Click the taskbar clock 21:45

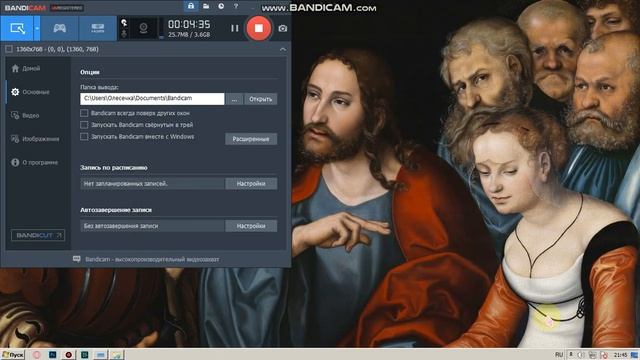[x=620, y=355]
